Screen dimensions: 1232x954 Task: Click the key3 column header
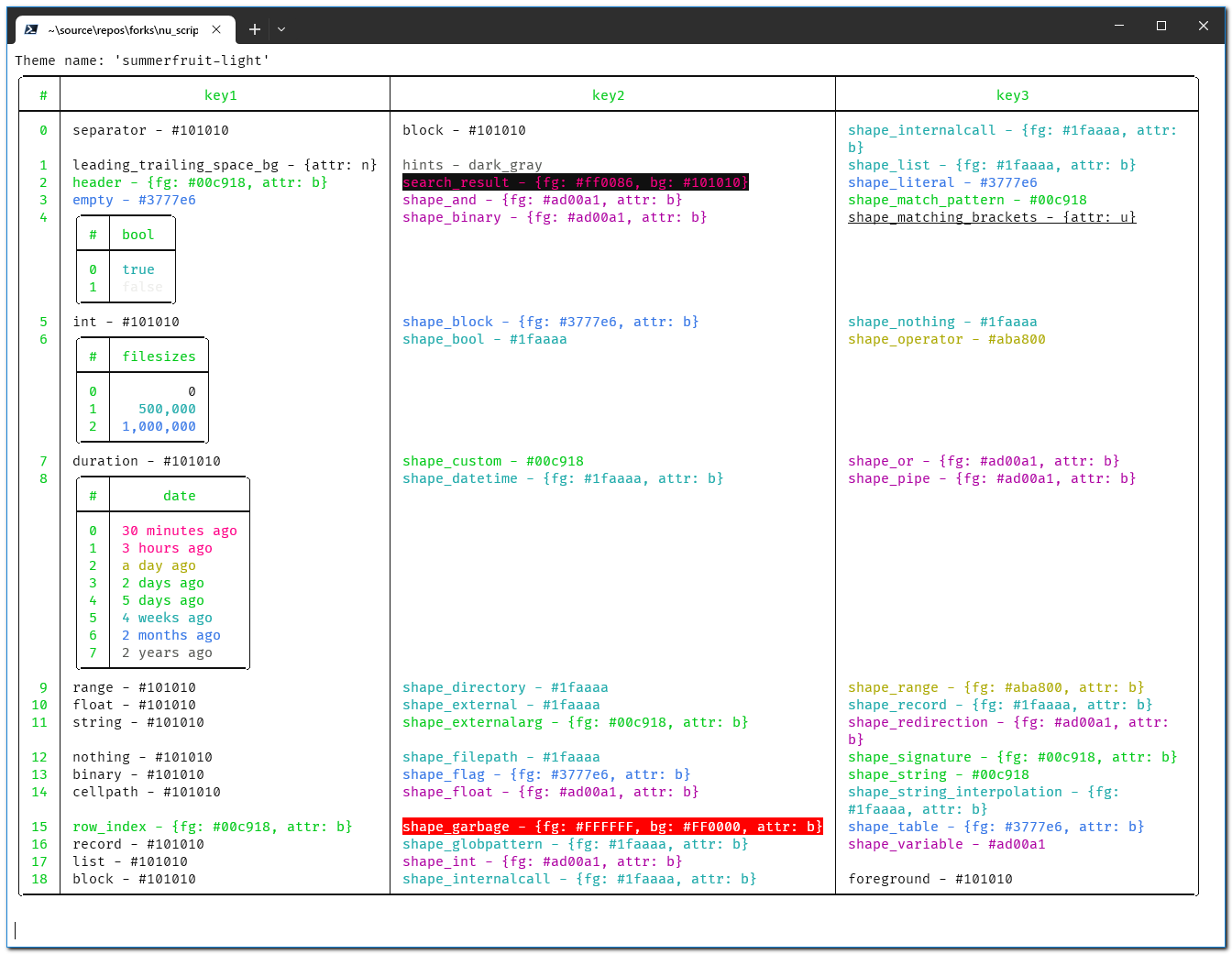1013,95
